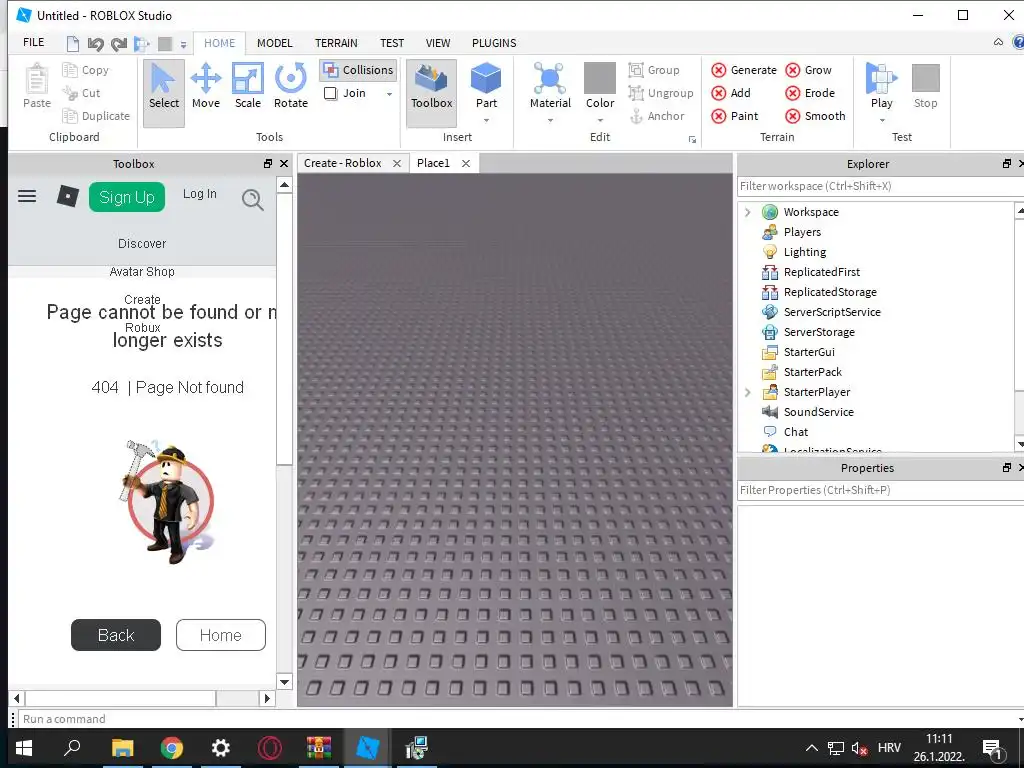Check the Join checkbox
This screenshot has height=768, width=1024.
point(330,93)
